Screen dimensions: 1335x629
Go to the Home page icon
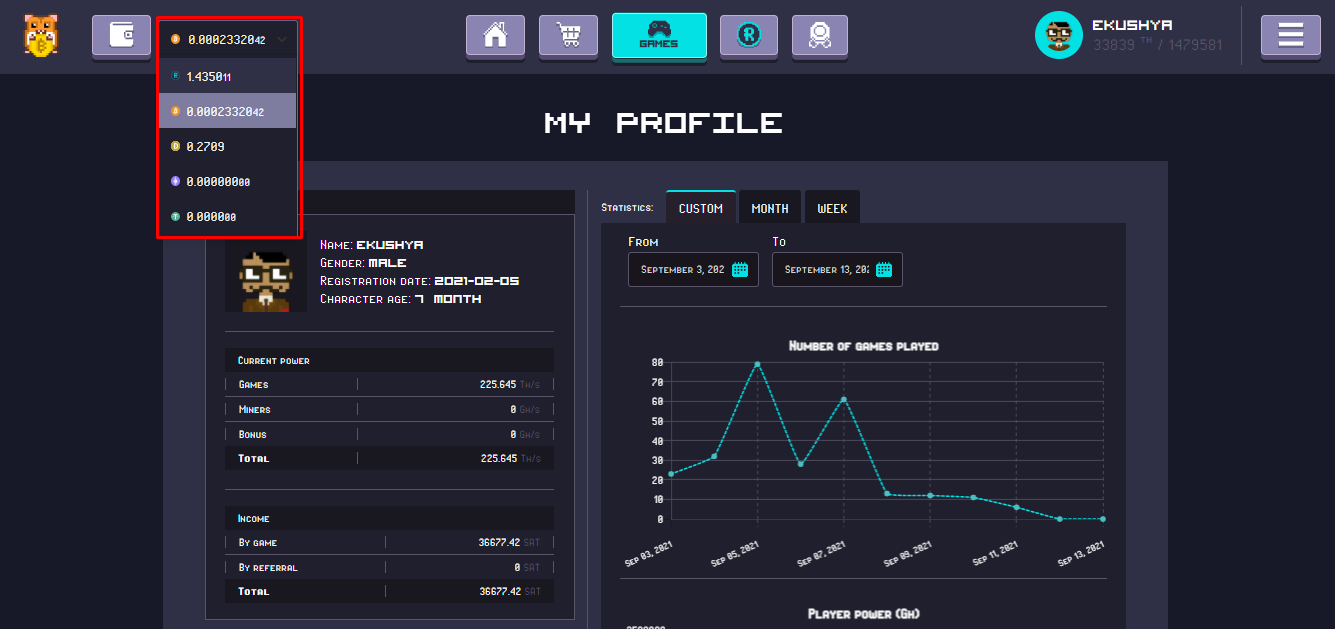(495, 36)
